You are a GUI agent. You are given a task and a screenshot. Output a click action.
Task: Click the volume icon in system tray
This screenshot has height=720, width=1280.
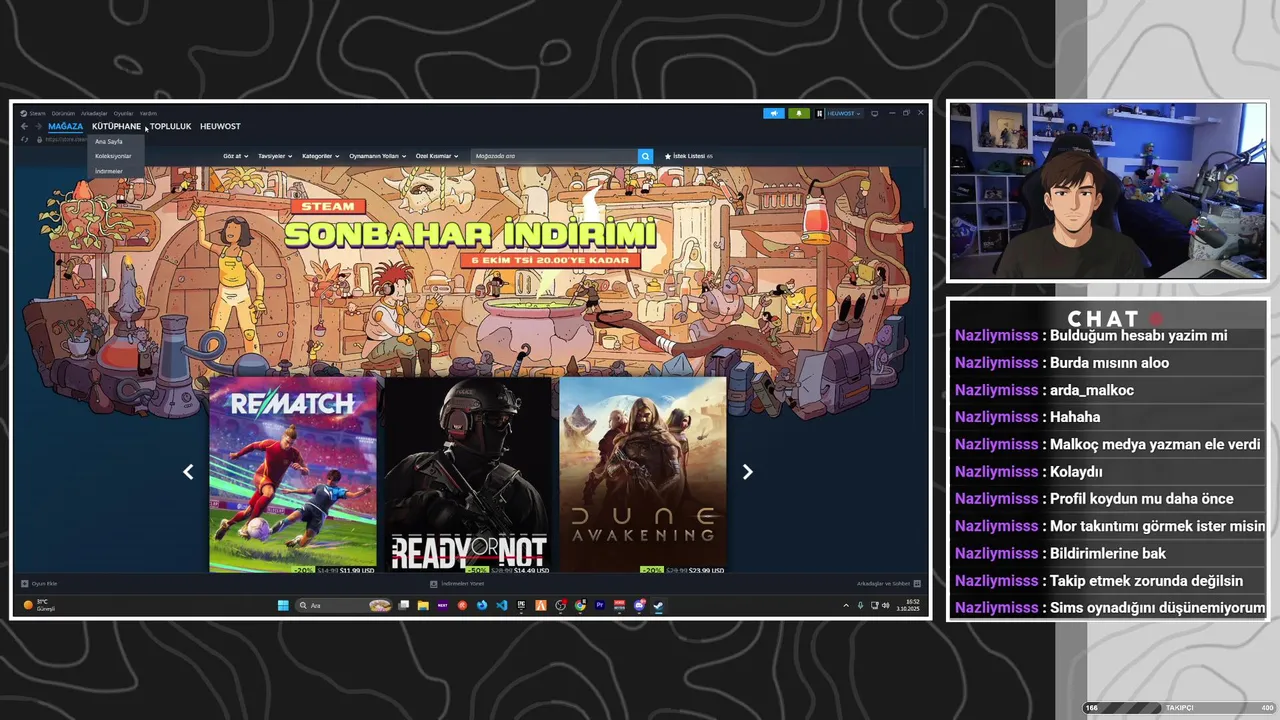coord(885,605)
